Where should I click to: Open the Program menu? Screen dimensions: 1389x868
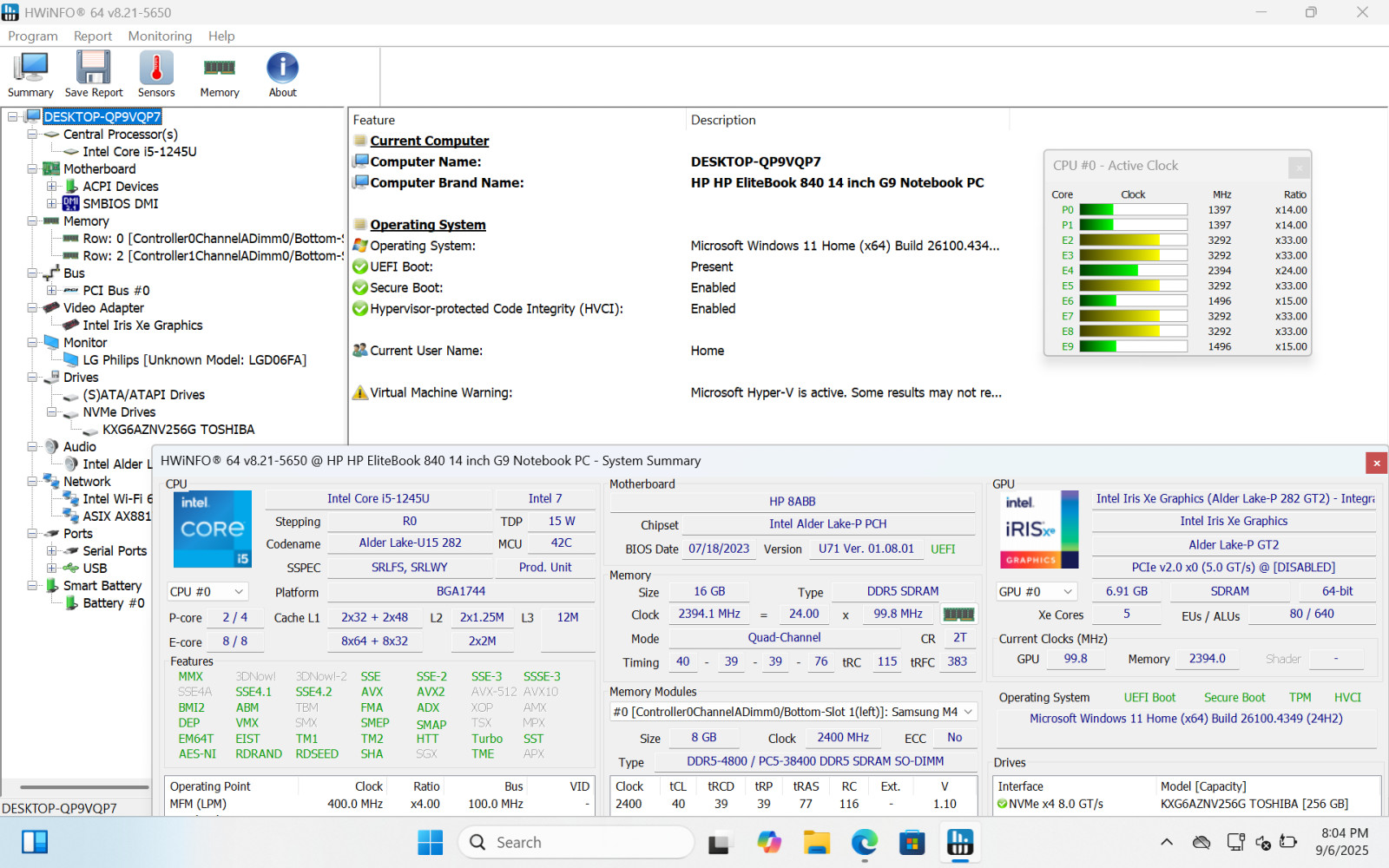[x=33, y=36]
